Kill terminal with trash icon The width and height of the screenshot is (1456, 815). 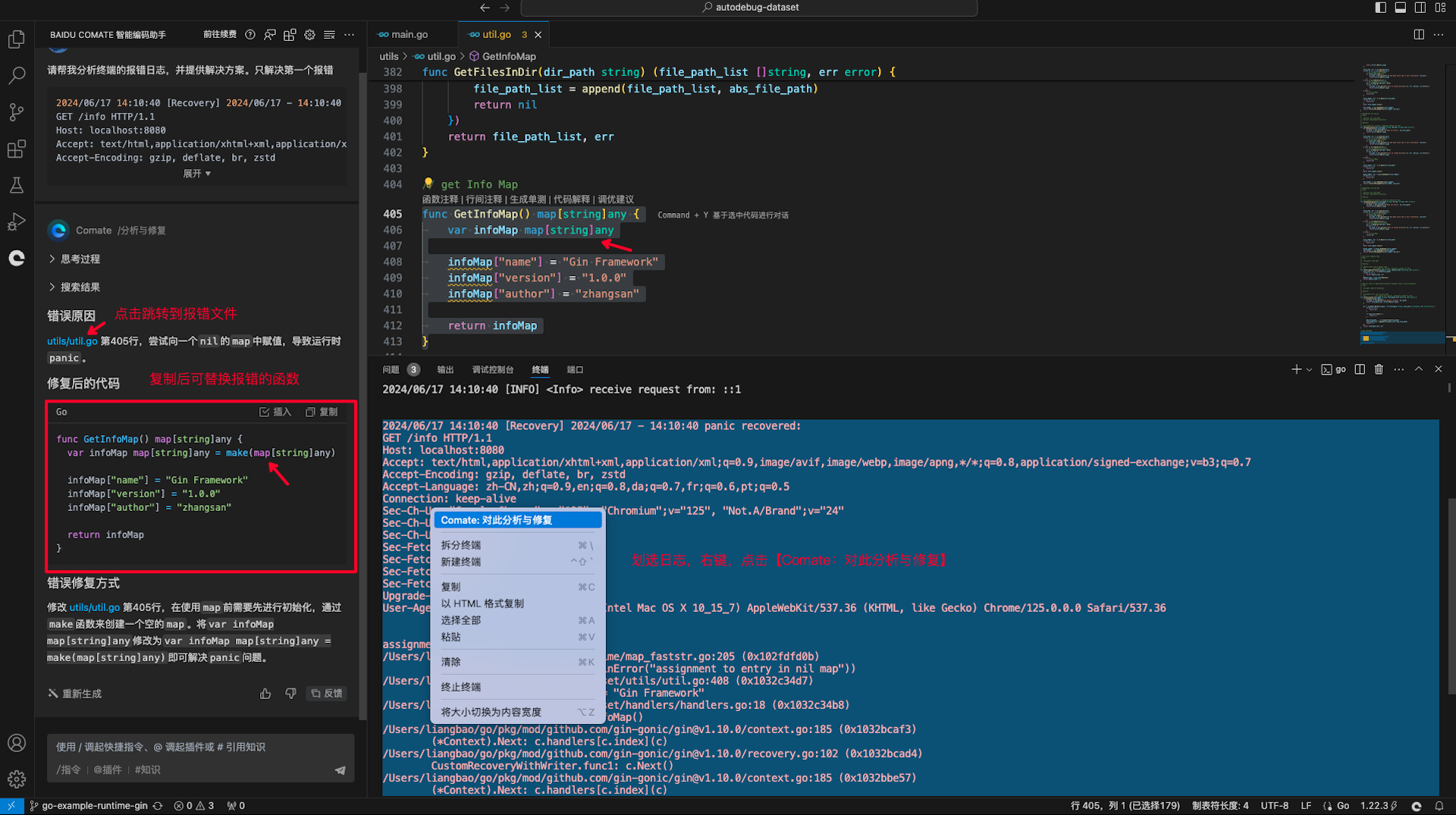[x=1379, y=369]
